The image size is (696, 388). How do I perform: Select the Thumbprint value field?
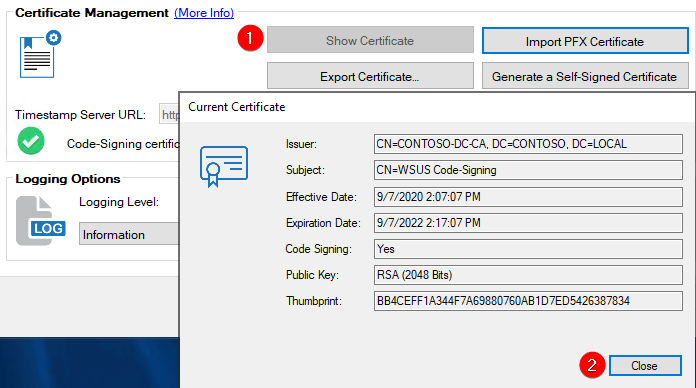click(528, 301)
